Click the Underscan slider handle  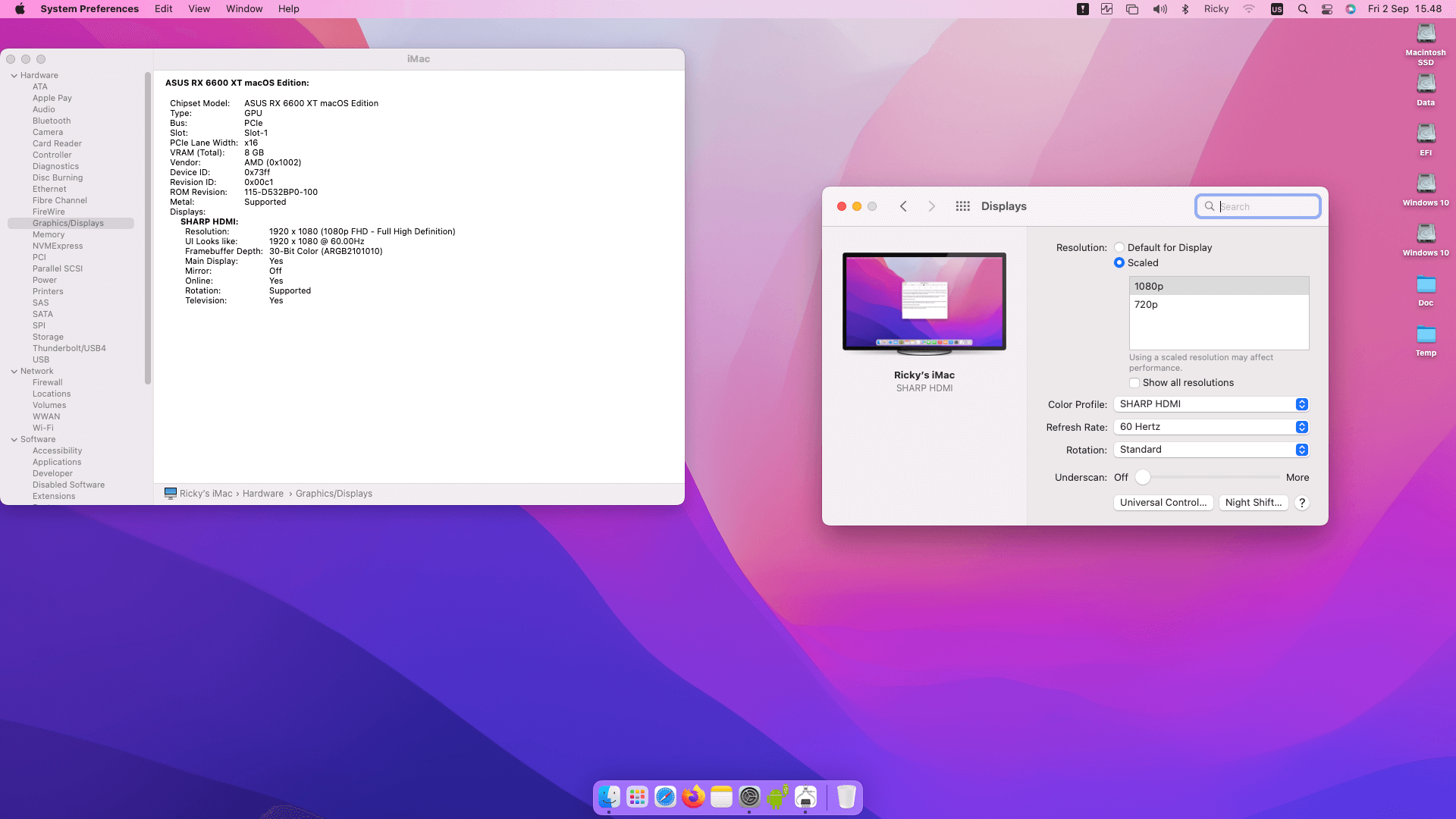tap(1143, 477)
